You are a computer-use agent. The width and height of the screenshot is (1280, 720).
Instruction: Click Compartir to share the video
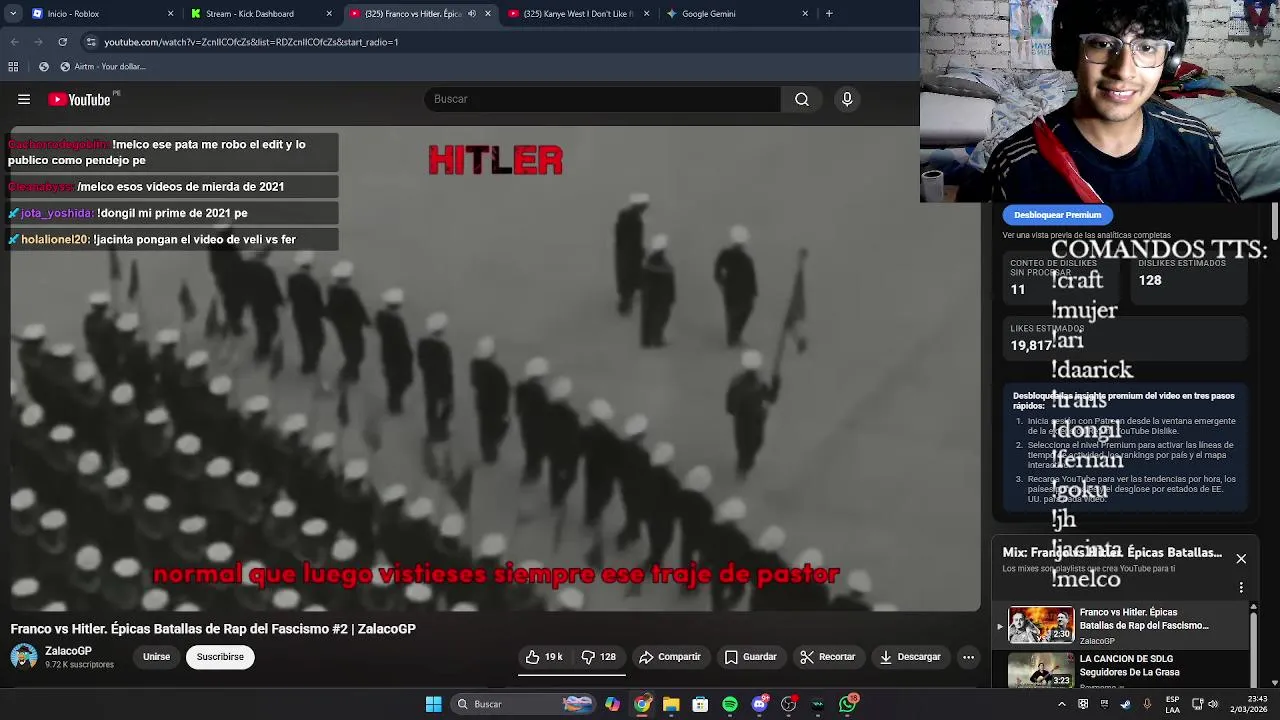coord(670,657)
